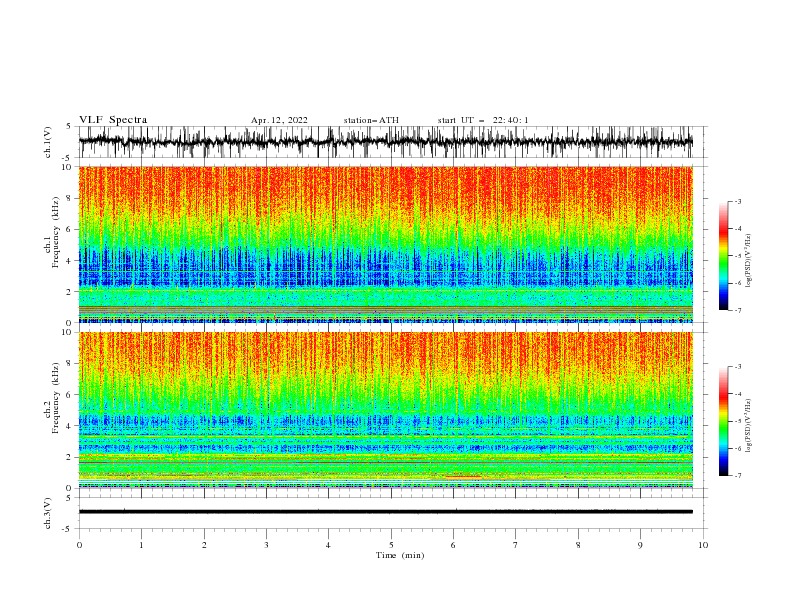Click the "5" volt tick on ch.1(V) axis
Viewport: 792px width, 612px height.
tap(70, 127)
